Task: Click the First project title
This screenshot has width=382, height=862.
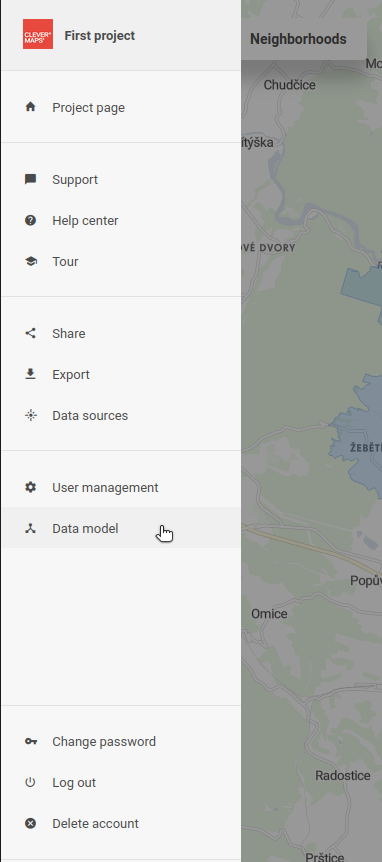Action: [x=99, y=35]
